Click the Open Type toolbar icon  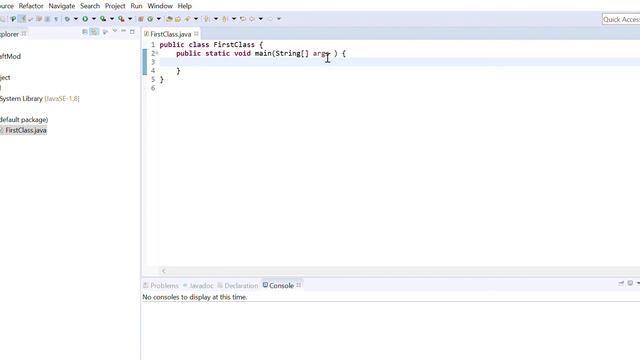[169, 19]
